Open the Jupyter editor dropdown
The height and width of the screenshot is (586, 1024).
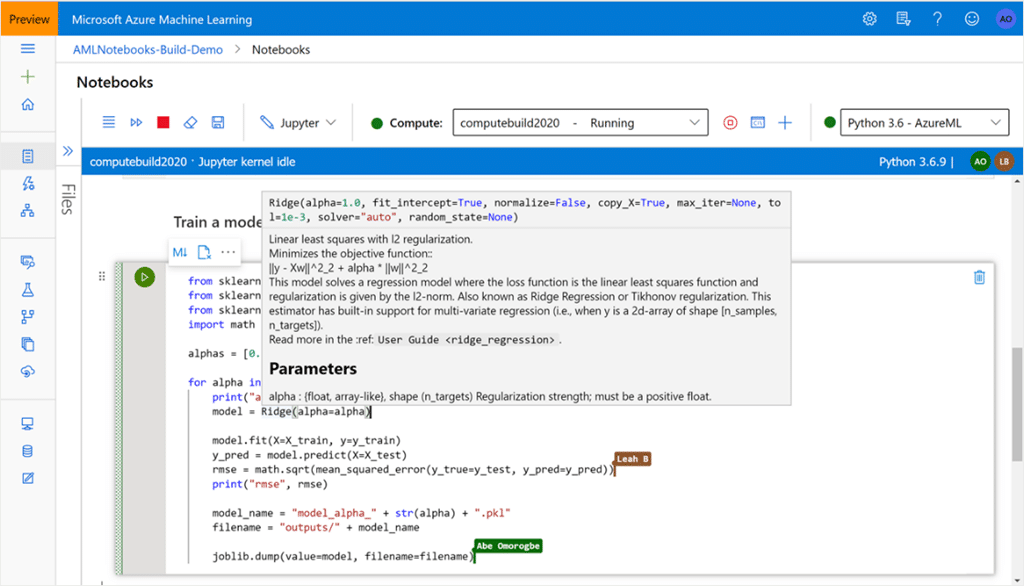[x=298, y=123]
